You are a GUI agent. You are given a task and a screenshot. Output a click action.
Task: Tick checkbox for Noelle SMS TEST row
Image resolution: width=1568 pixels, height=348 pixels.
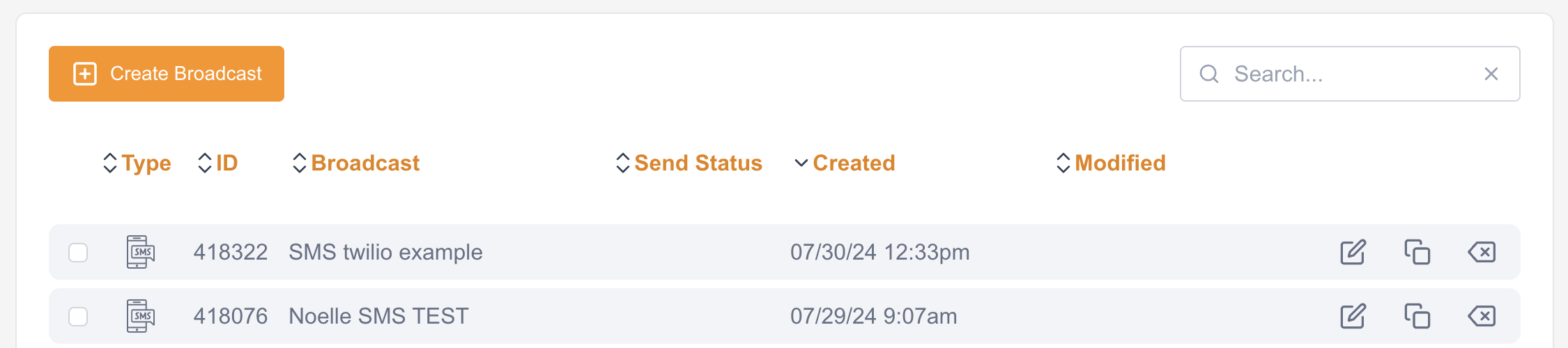[x=78, y=316]
